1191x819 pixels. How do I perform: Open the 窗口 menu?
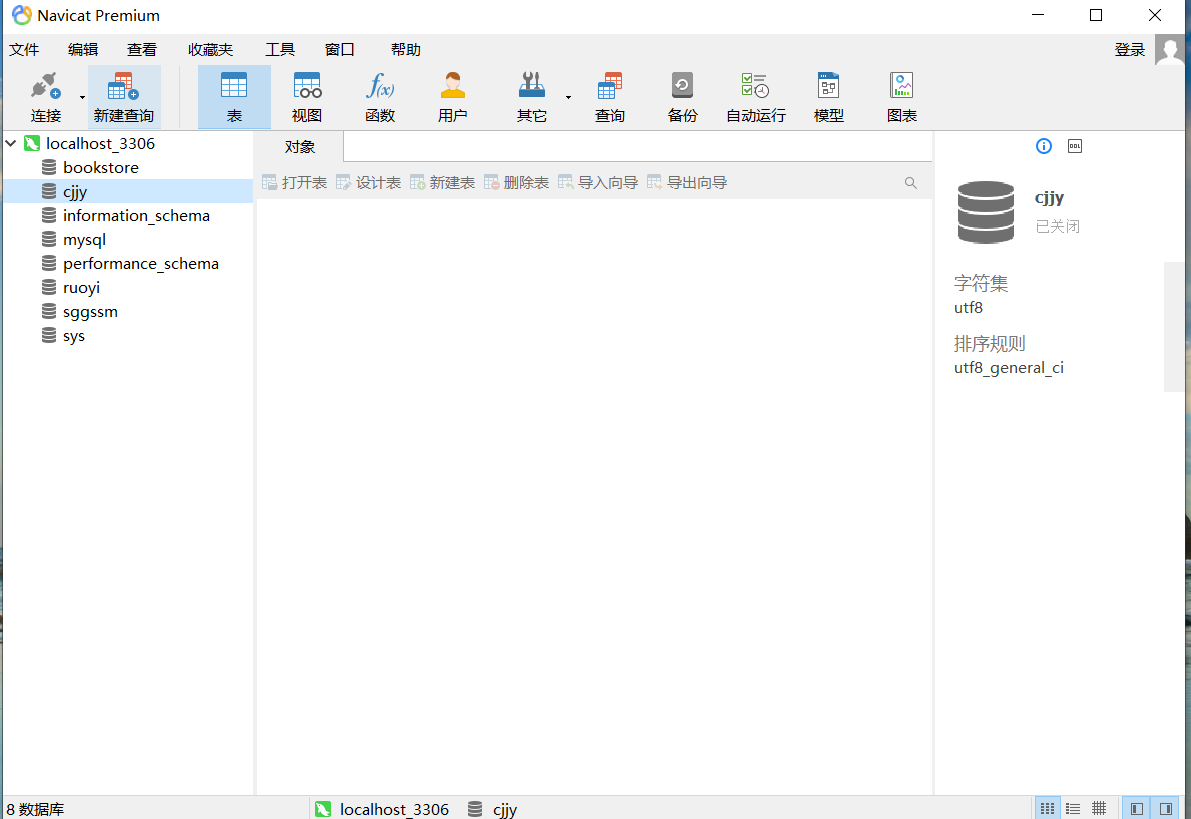[340, 49]
